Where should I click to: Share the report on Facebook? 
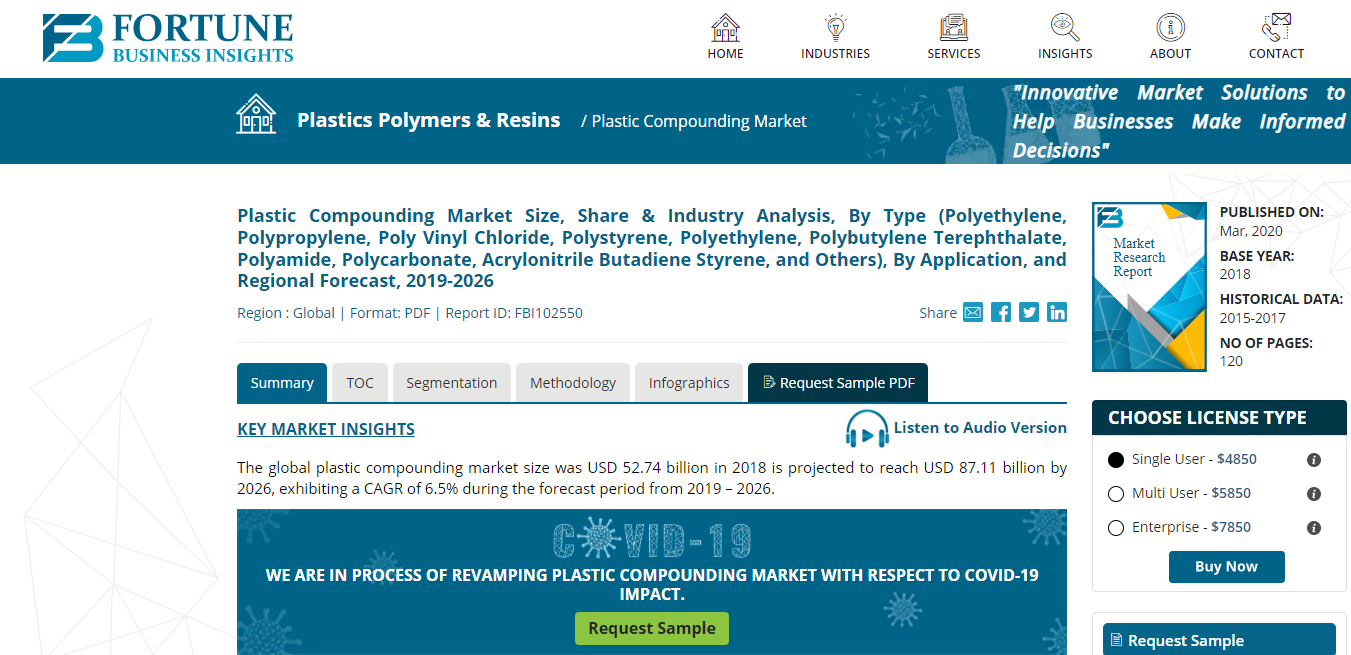point(1001,312)
